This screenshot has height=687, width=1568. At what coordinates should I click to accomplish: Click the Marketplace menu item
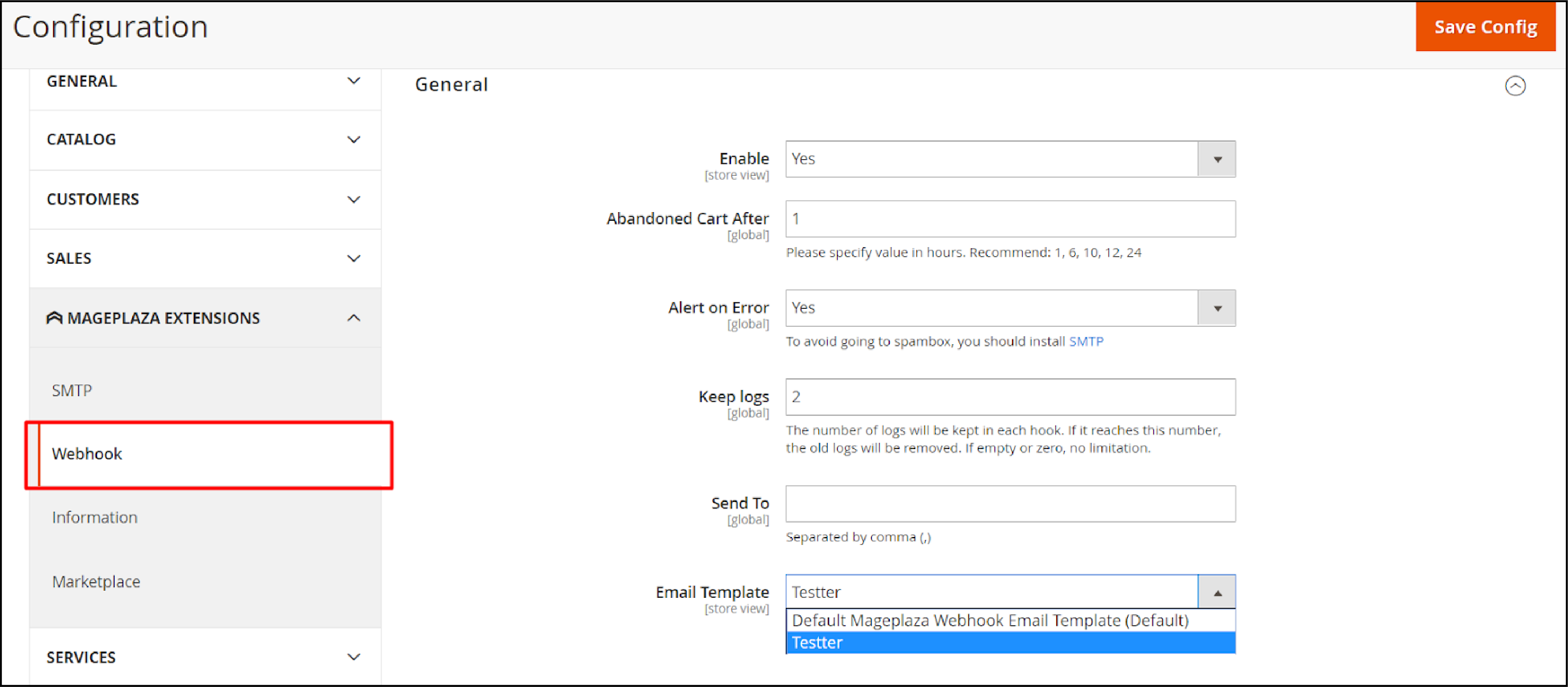click(x=97, y=581)
